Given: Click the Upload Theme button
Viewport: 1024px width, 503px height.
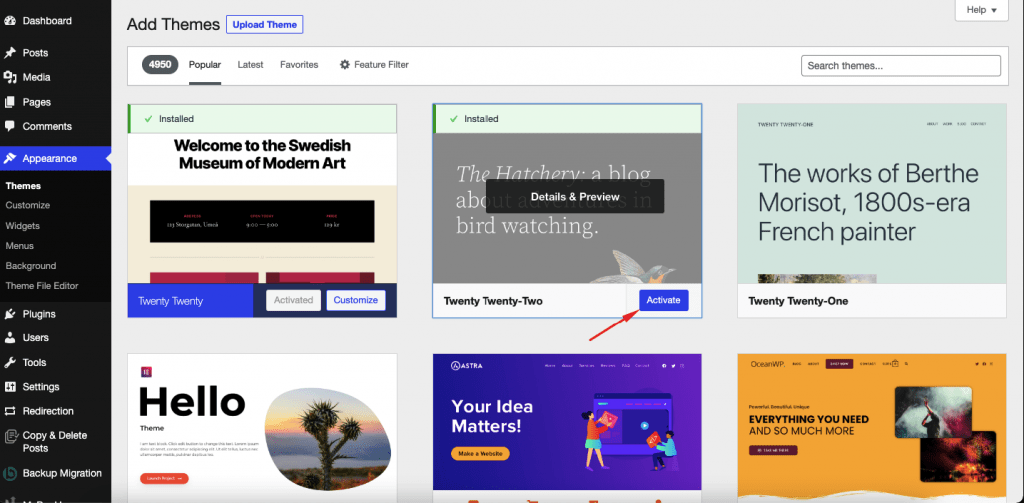Looking at the screenshot, I should click(264, 25).
